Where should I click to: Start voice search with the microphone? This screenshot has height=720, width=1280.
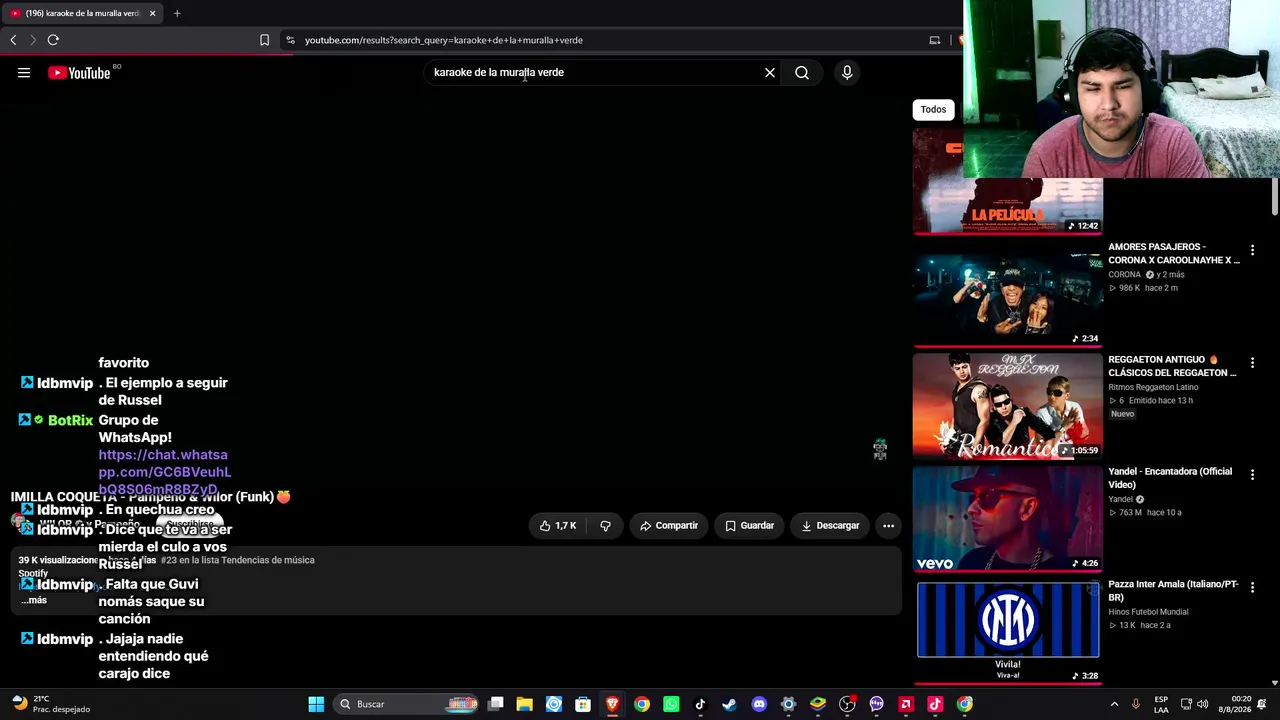(x=847, y=72)
